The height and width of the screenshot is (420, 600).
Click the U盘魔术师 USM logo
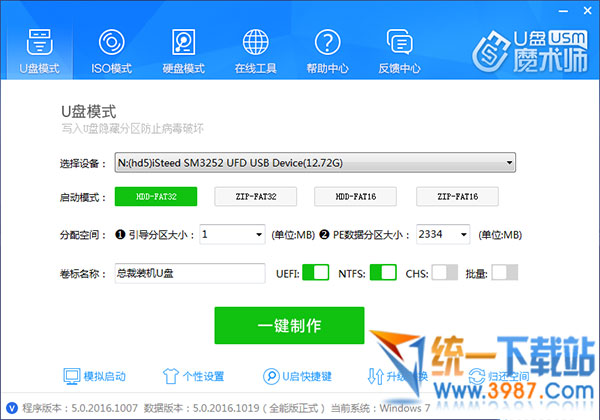pos(530,51)
